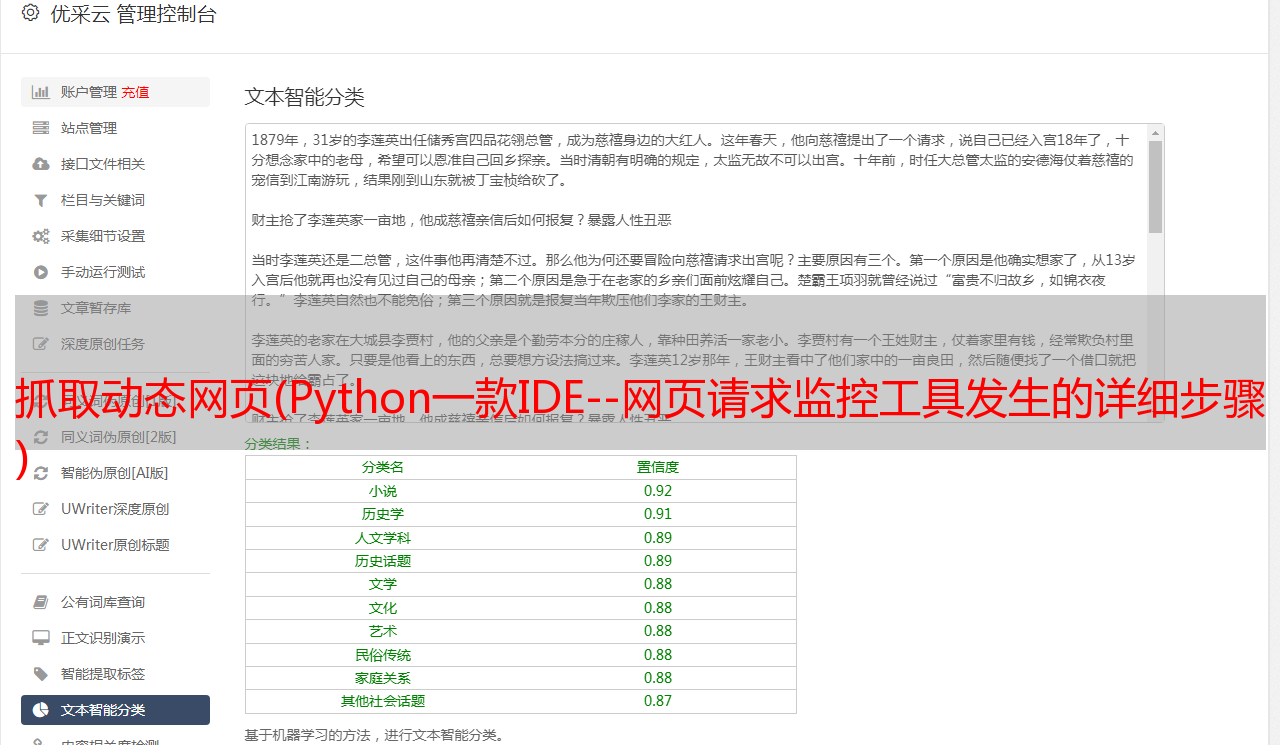Select the 历史学 category cell
The image size is (1280, 745).
(383, 514)
